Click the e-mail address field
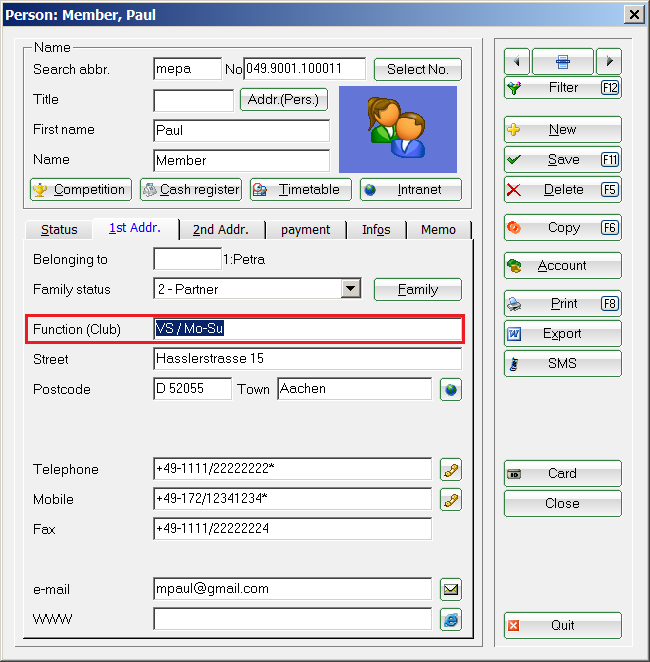This screenshot has height=662, width=650. pos(292,589)
